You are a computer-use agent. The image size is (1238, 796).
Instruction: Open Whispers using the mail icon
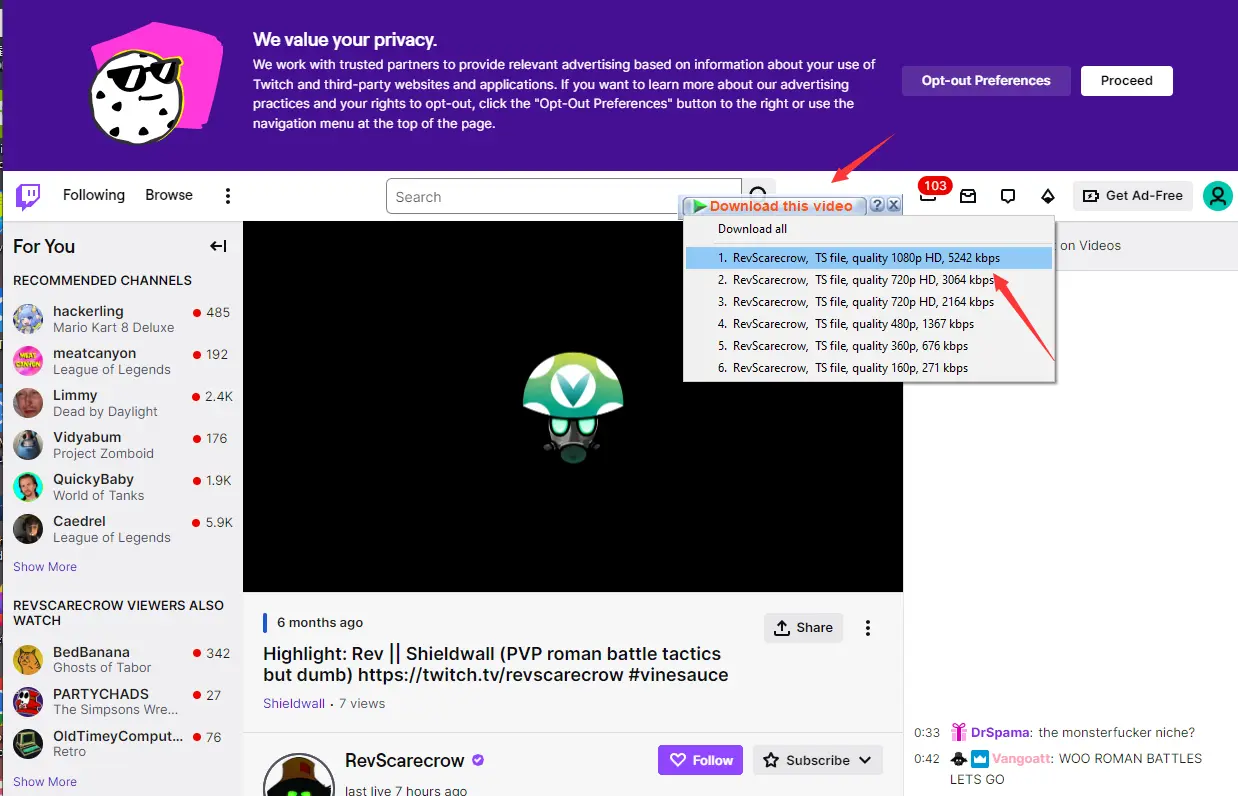click(968, 195)
